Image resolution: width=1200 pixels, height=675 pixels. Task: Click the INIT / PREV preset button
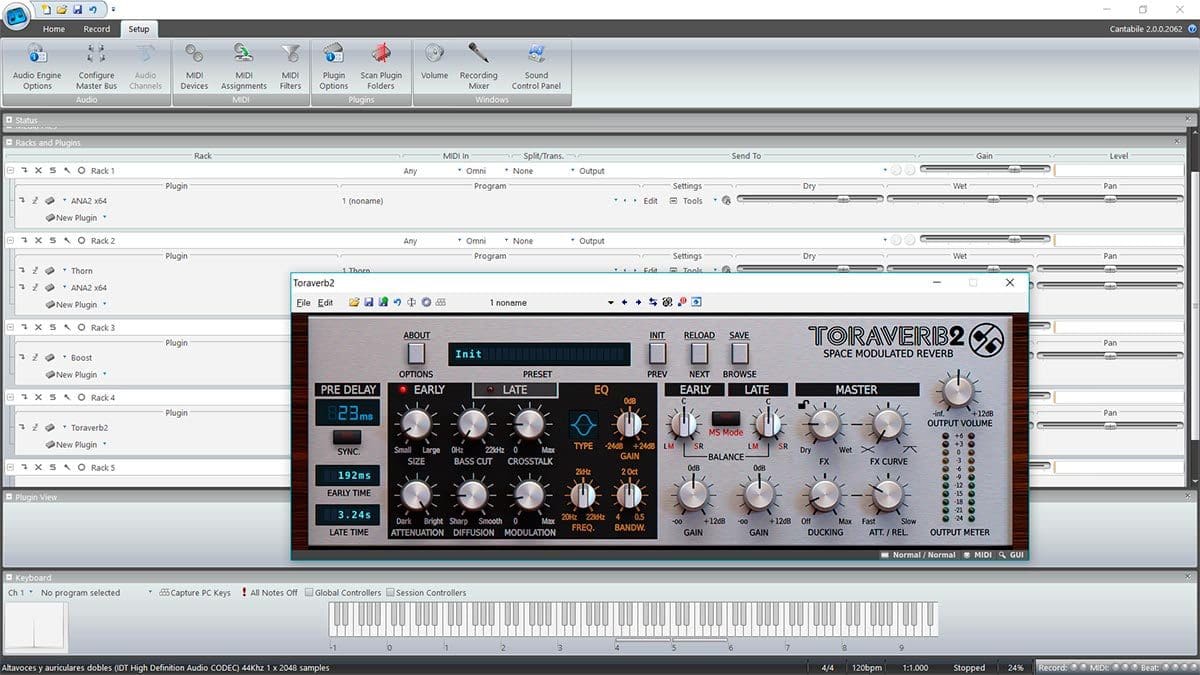pos(657,354)
